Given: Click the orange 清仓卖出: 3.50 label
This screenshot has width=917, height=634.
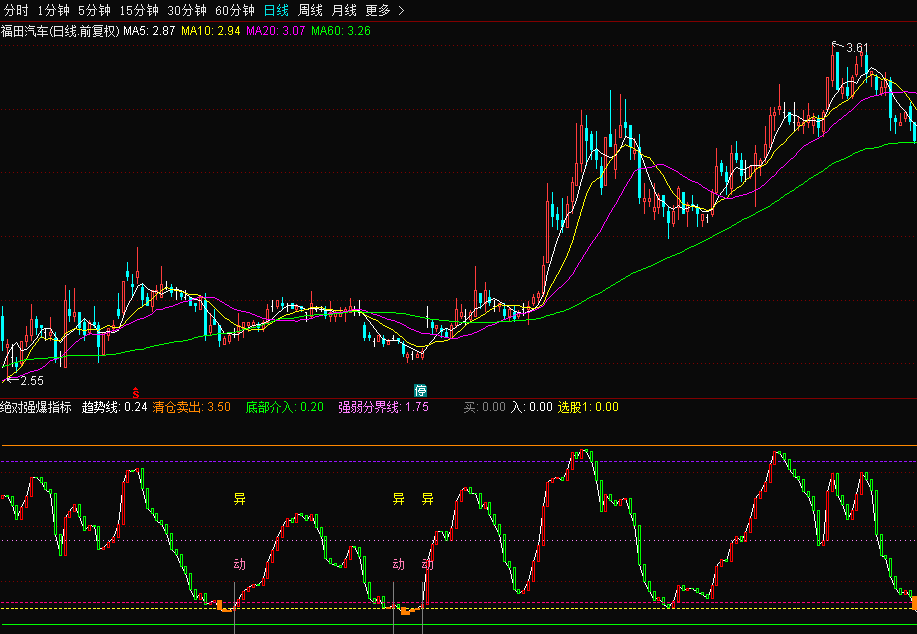Looking at the screenshot, I should point(192,407).
